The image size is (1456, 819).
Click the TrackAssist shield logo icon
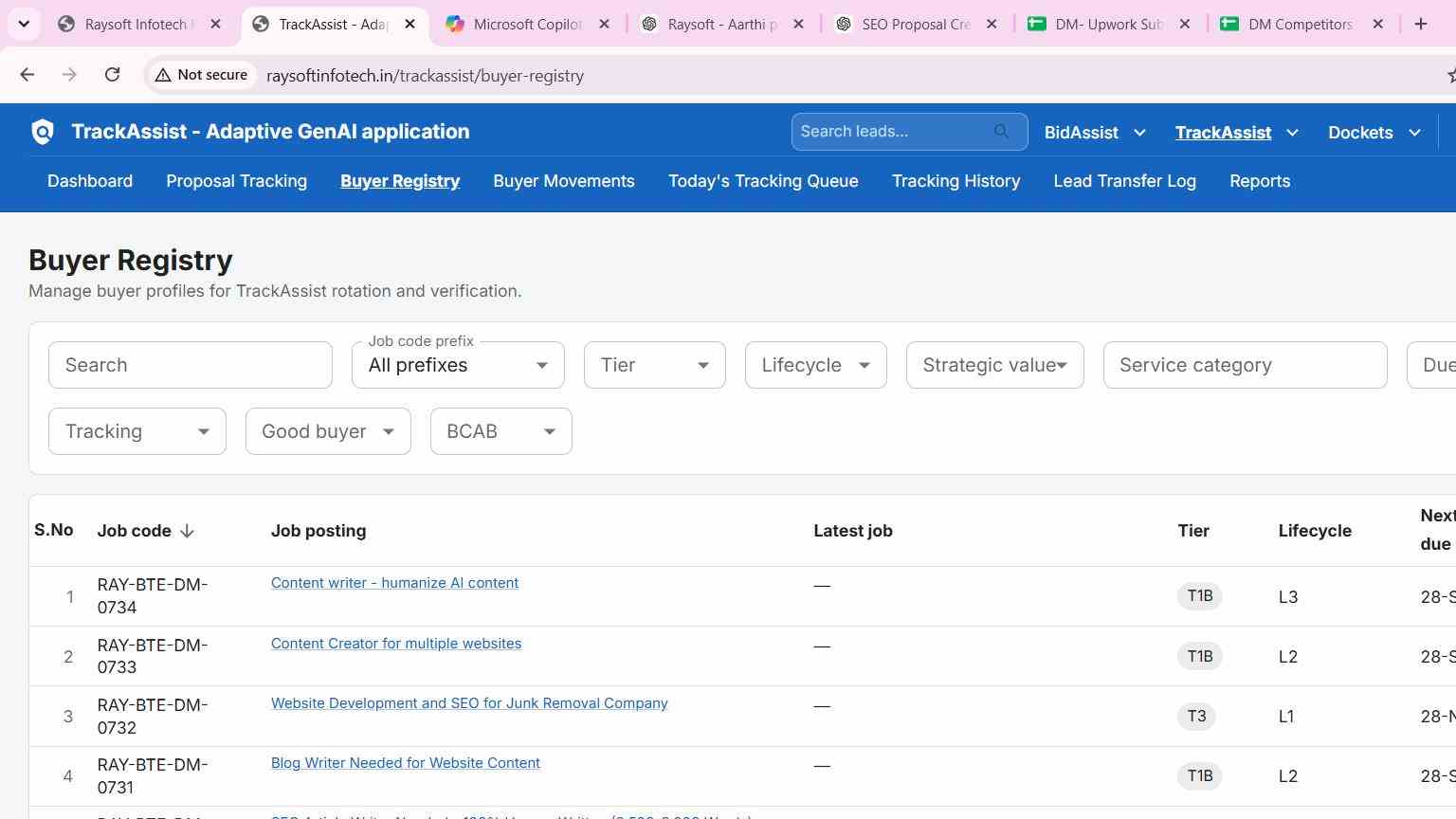[x=43, y=132]
